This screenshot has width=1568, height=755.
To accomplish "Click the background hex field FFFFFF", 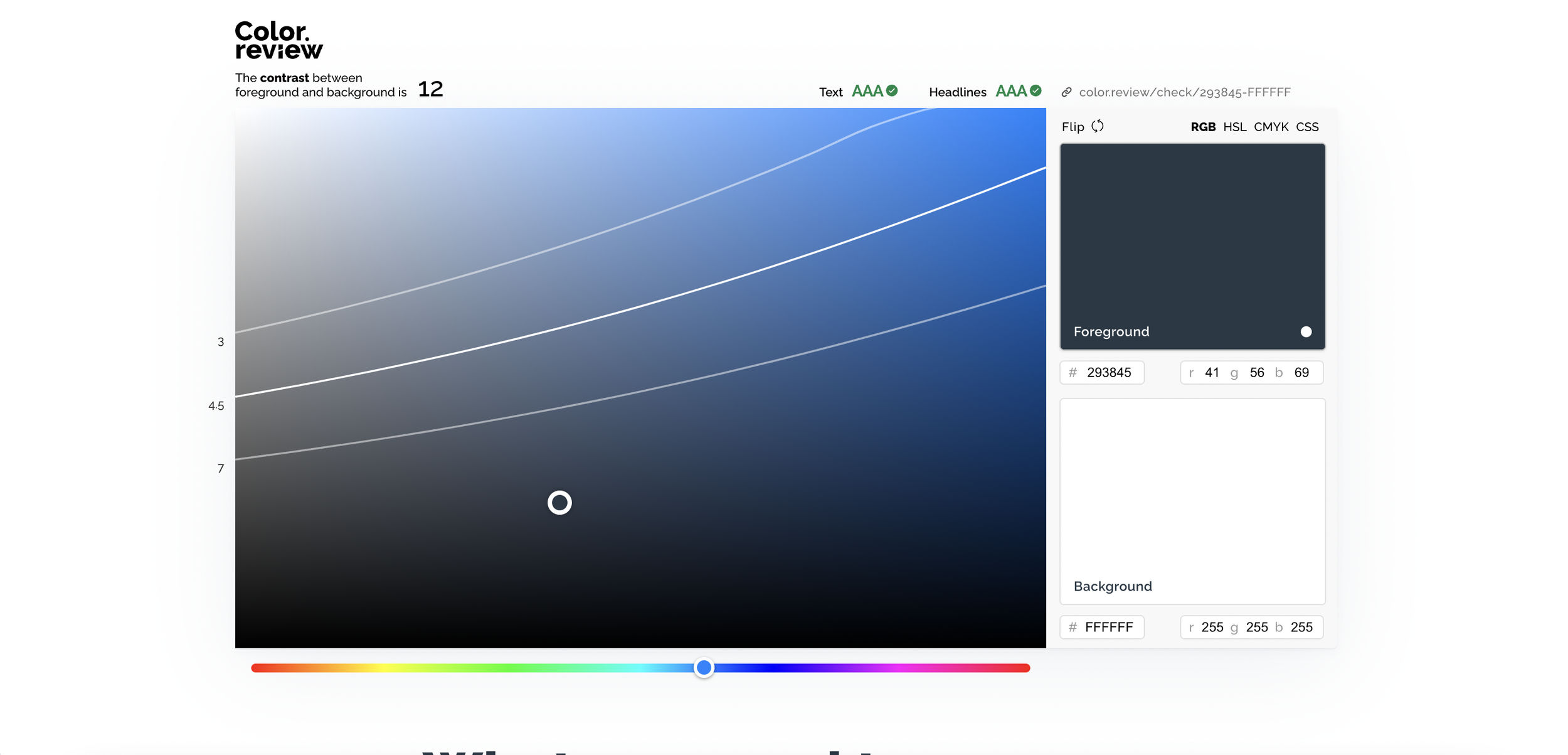I will click(1108, 627).
